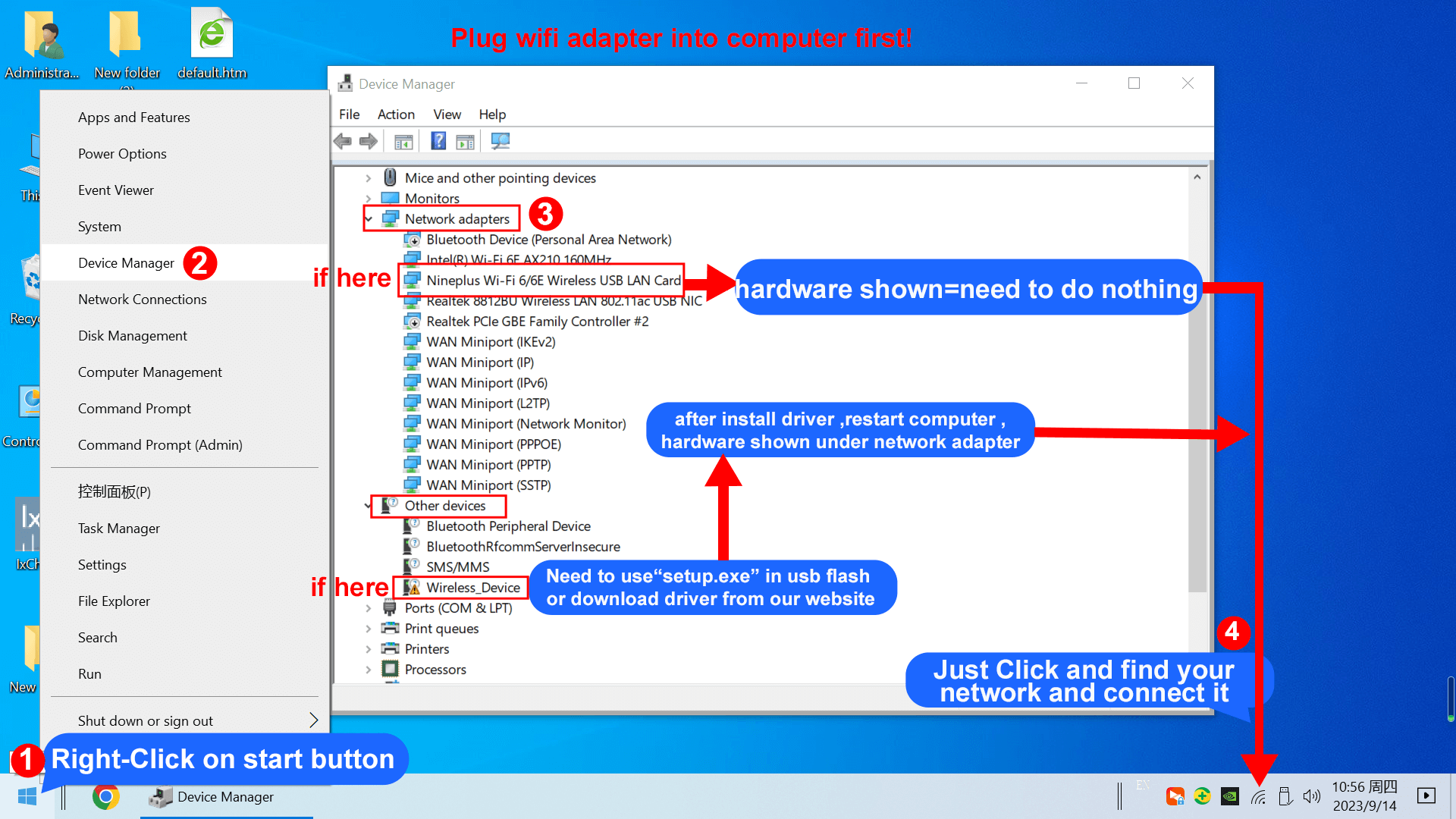This screenshot has width=1456, height=819.
Task: Select Apps and Features menu entry
Action: tap(184, 118)
